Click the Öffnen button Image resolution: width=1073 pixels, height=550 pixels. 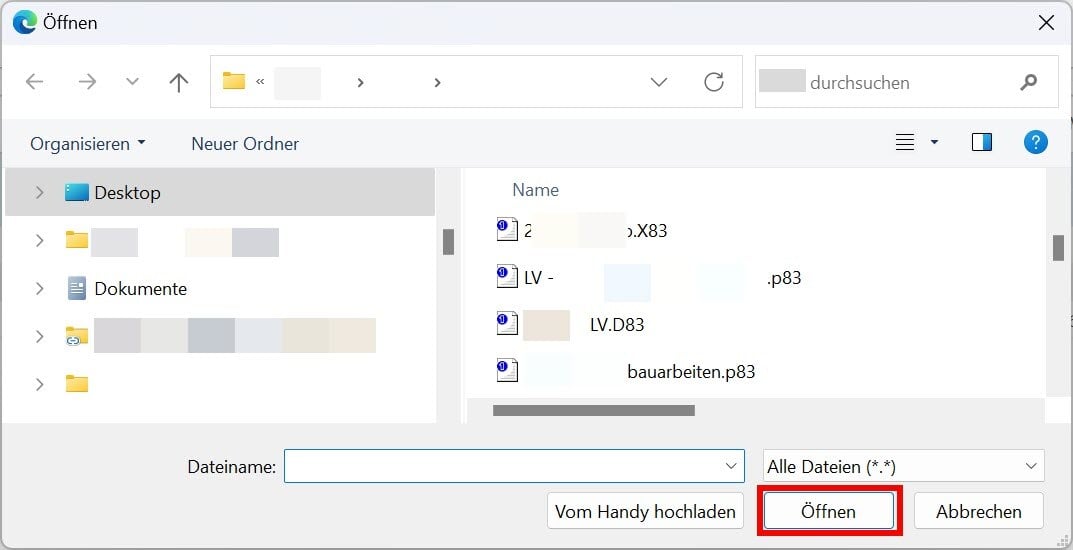[x=828, y=511]
